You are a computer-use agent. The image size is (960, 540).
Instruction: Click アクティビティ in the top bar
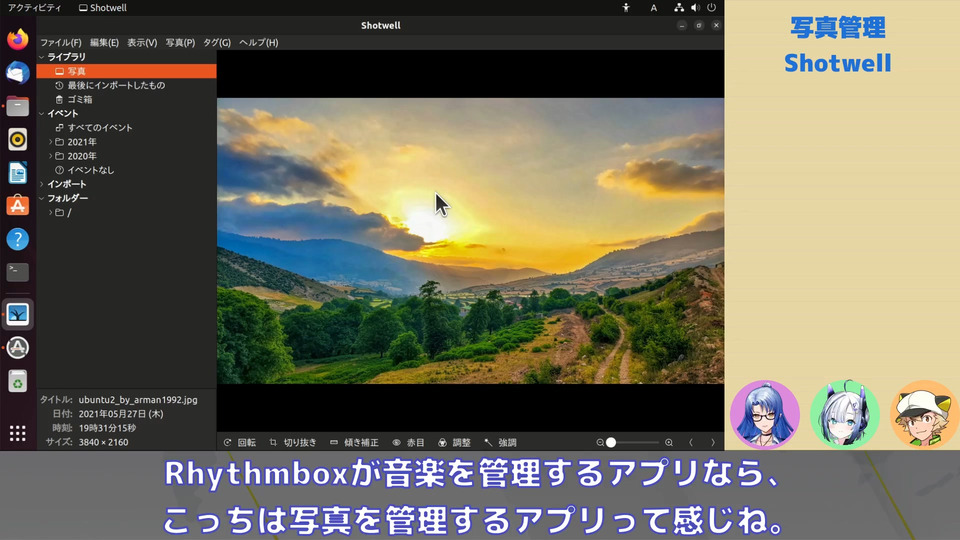(x=34, y=8)
